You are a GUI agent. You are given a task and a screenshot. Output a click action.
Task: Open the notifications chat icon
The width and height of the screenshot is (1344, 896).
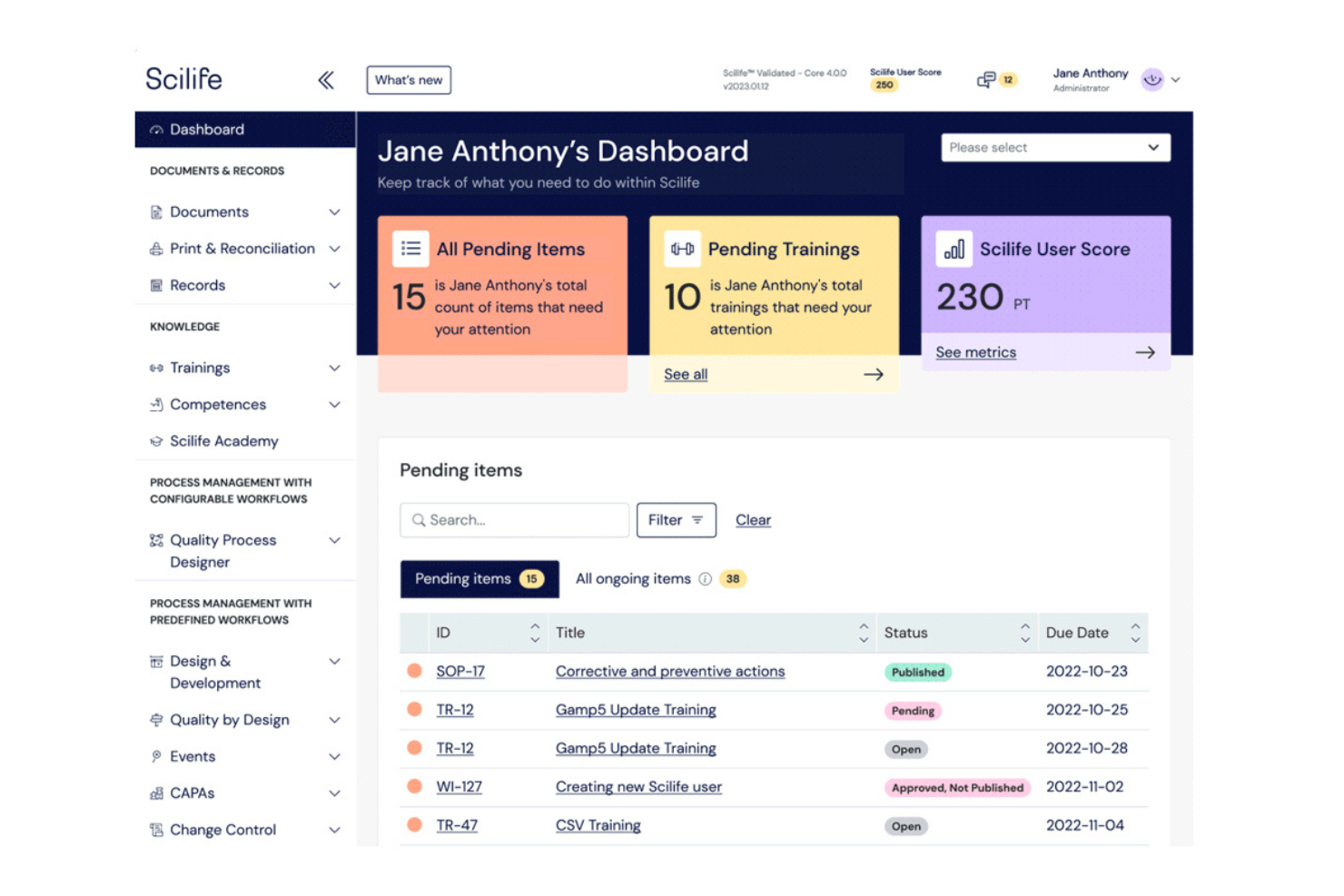click(x=985, y=80)
